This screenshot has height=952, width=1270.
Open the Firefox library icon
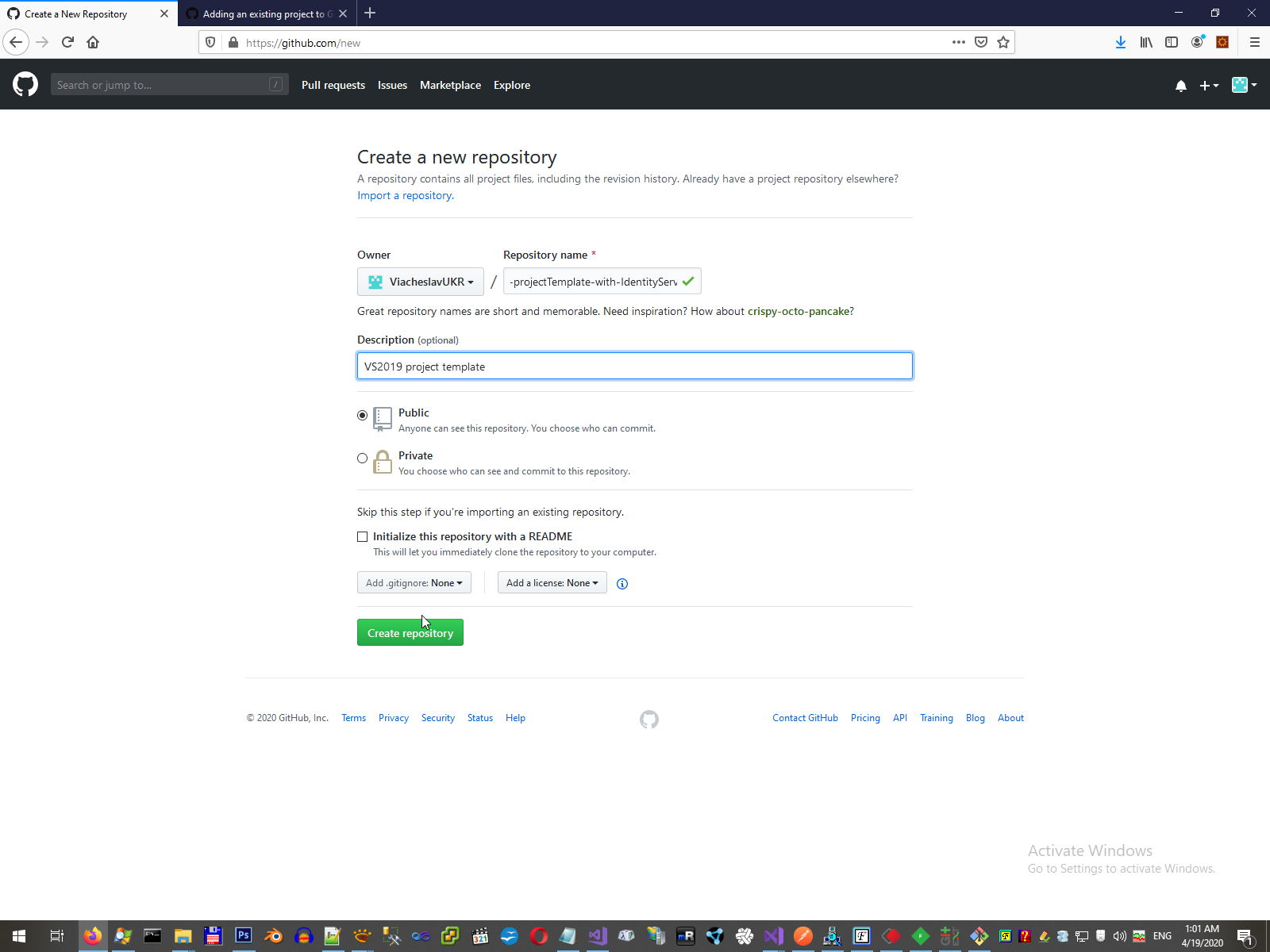point(1146,42)
